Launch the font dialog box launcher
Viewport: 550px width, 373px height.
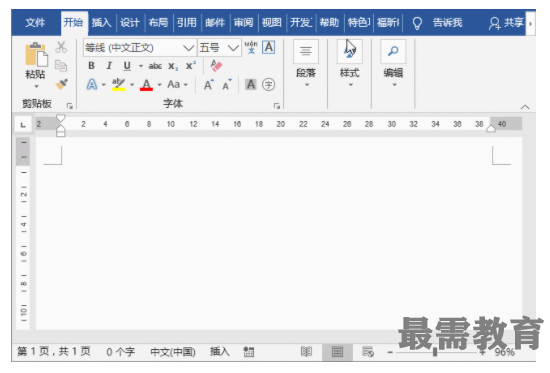pos(277,106)
